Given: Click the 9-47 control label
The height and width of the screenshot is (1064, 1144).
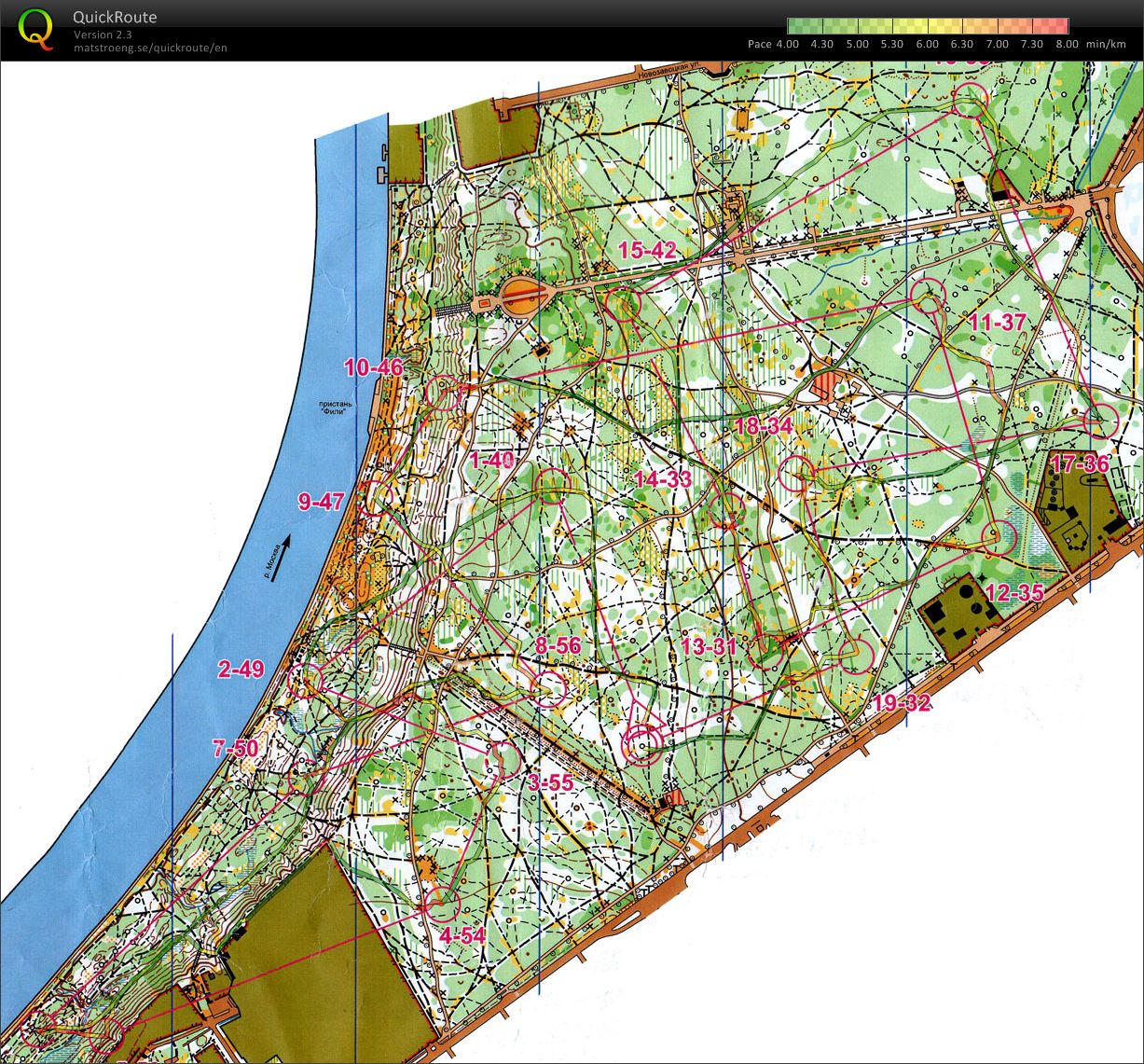Looking at the screenshot, I should tap(321, 503).
